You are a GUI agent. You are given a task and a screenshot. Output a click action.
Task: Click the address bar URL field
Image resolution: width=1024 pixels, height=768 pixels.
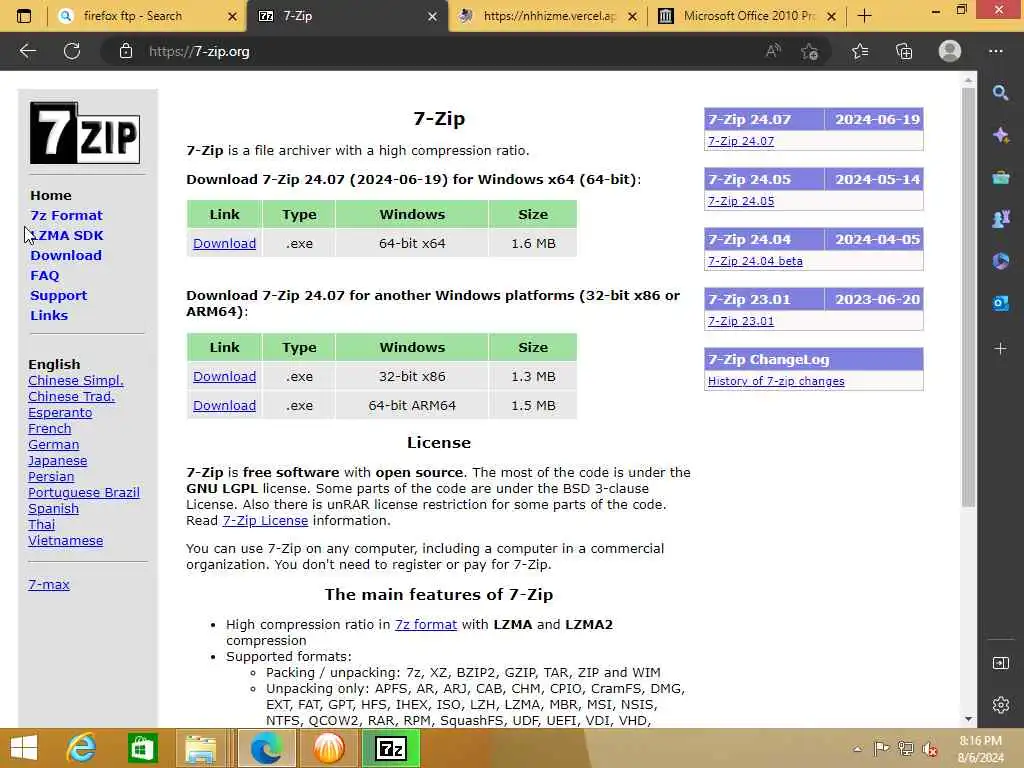pos(431,51)
